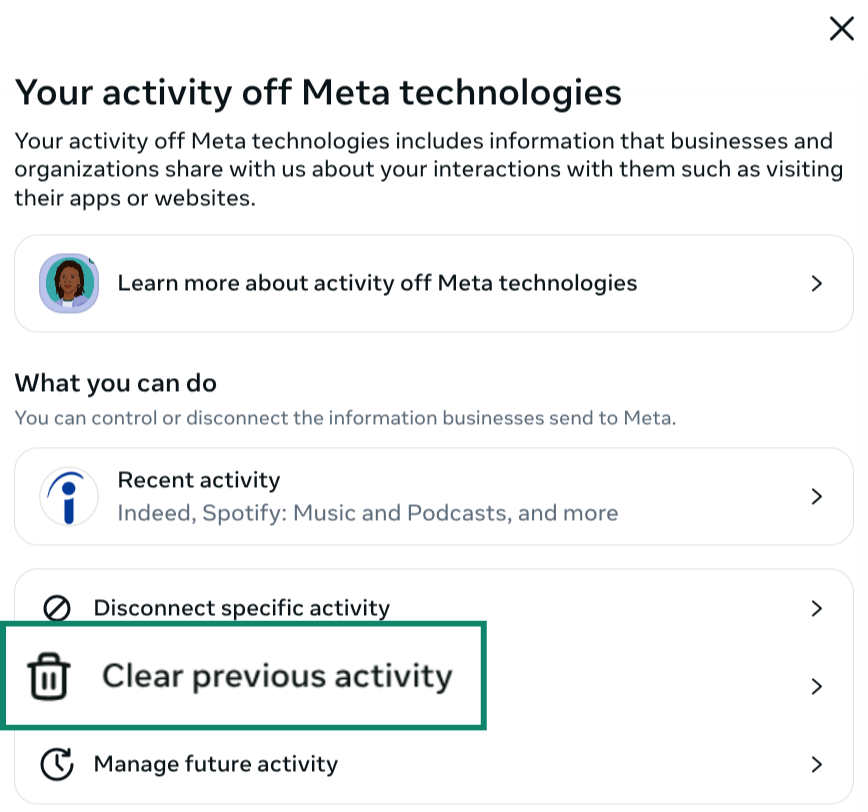
Task: Choose Disconnect specific activity
Action: coord(242,607)
